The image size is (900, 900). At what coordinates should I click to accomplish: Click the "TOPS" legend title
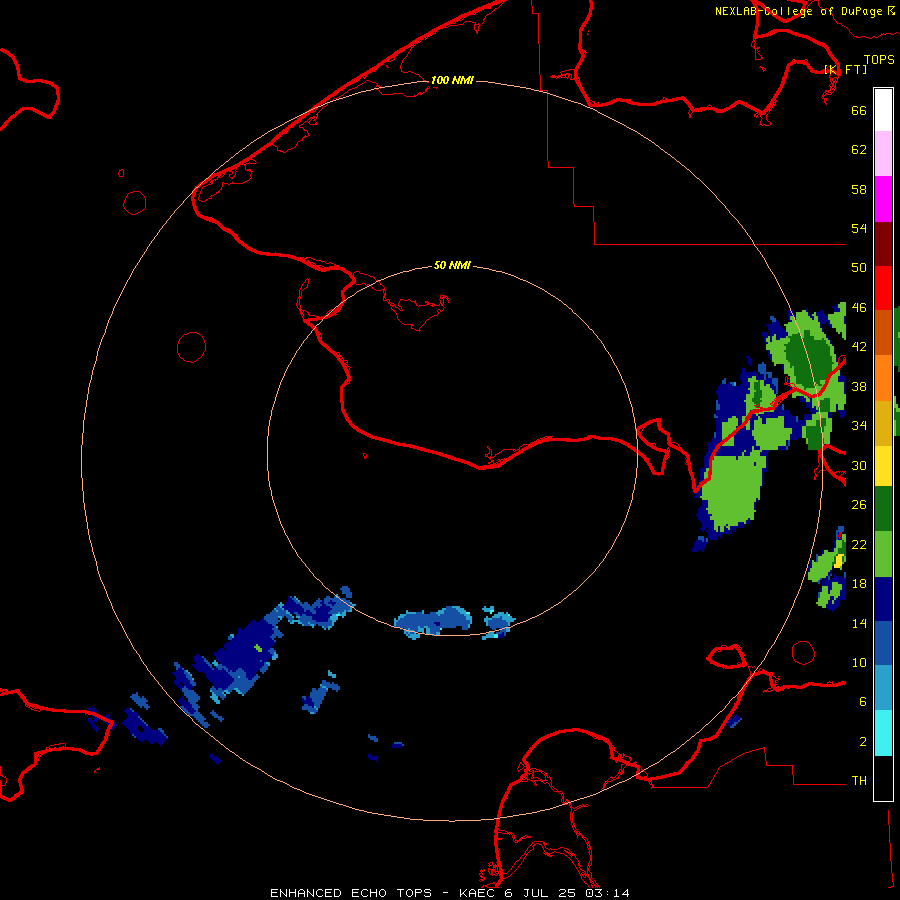coord(879,60)
